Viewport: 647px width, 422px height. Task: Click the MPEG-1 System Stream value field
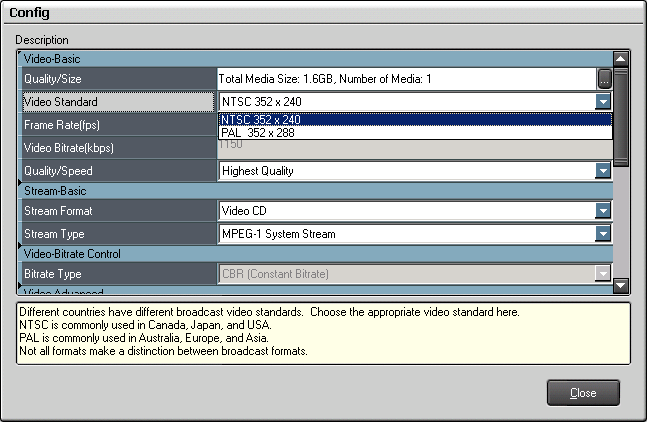click(x=405, y=234)
